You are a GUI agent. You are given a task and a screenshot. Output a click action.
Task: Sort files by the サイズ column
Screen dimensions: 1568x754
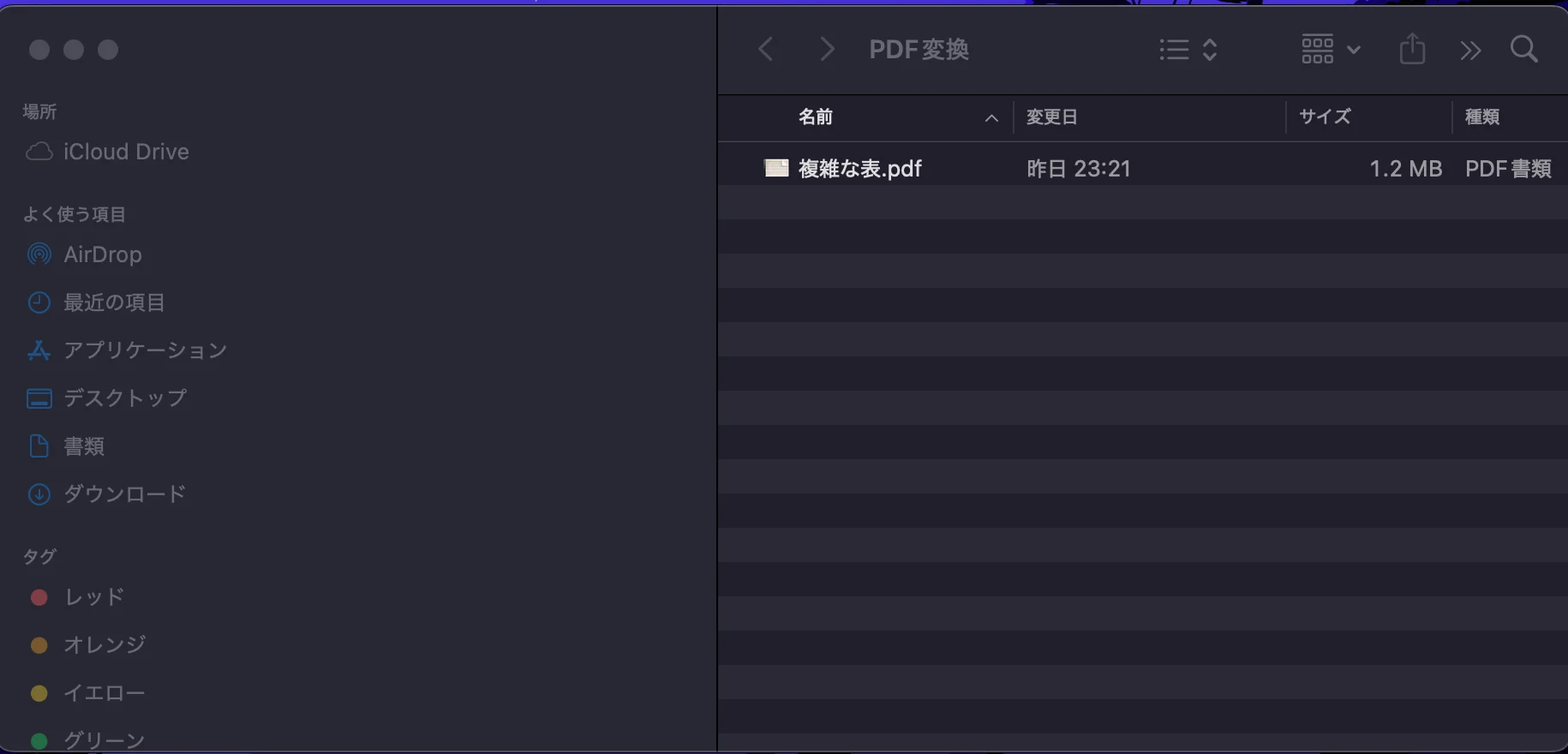[x=1324, y=117]
